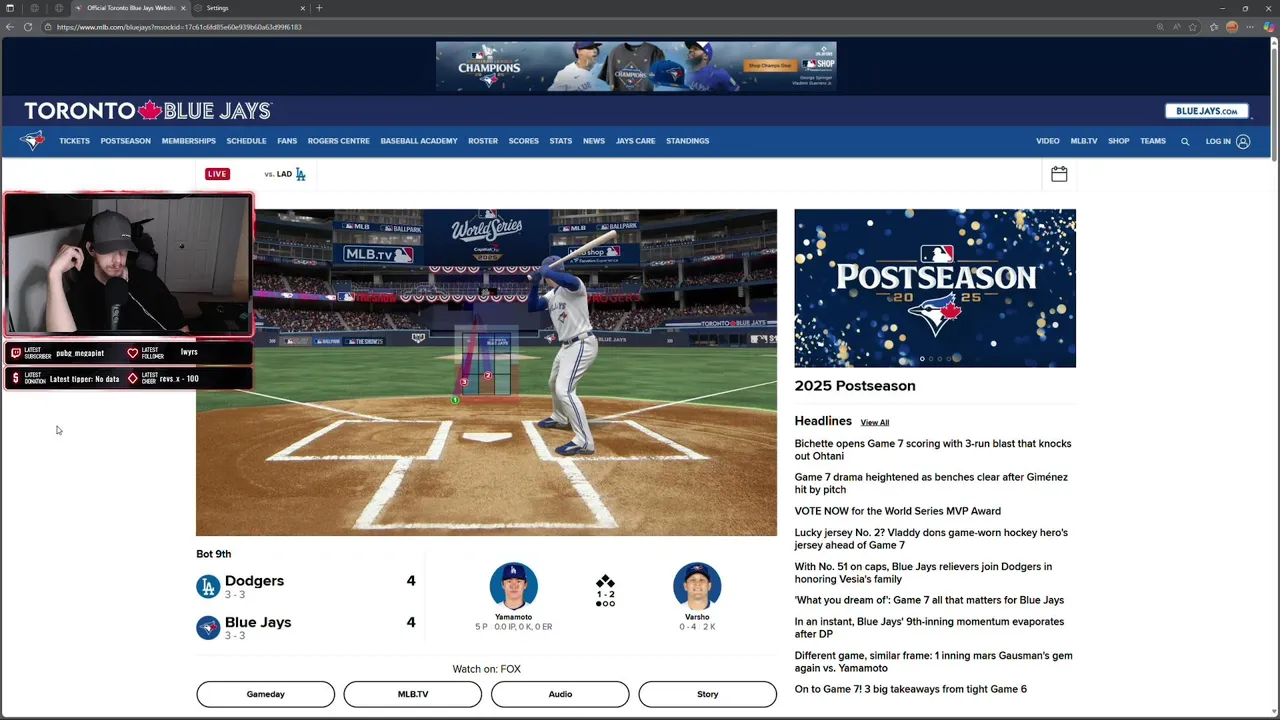The image size is (1280, 720).
Task: Go to STATS in nav bar
Action: pyautogui.click(x=561, y=141)
